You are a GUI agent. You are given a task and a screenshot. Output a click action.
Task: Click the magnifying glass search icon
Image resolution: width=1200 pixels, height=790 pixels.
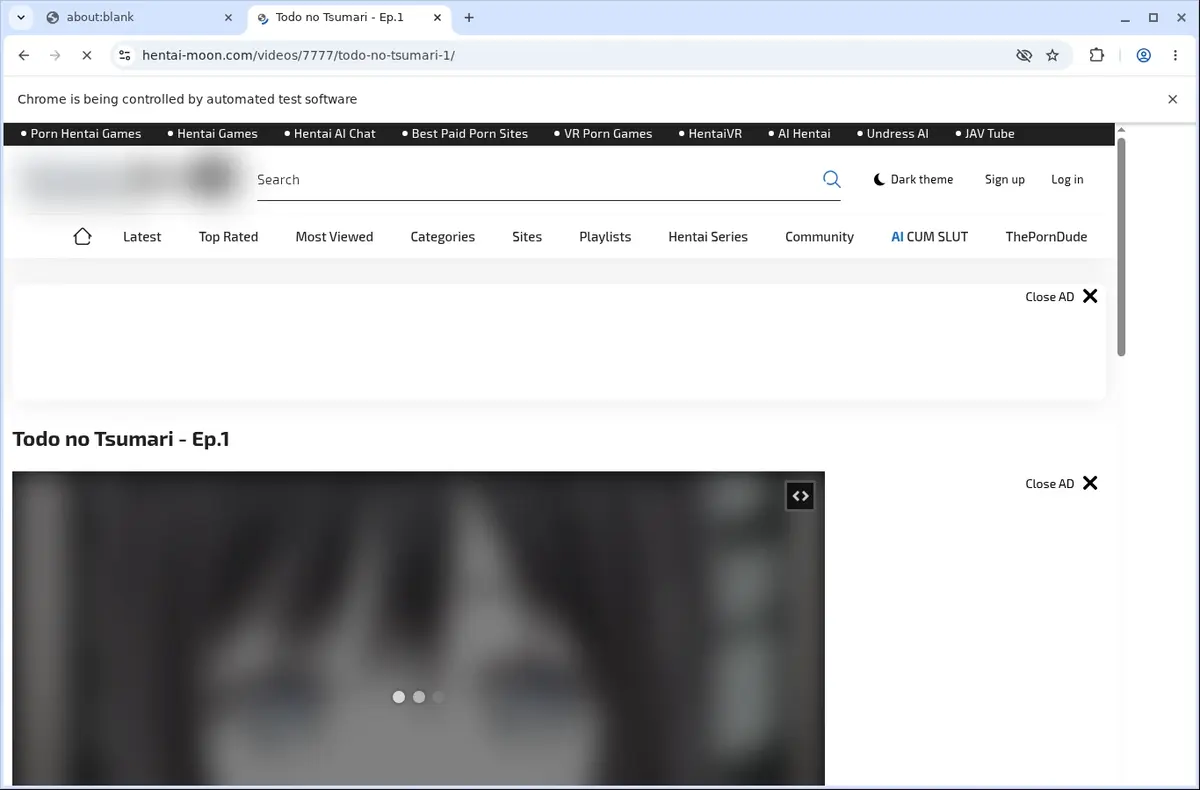click(831, 179)
